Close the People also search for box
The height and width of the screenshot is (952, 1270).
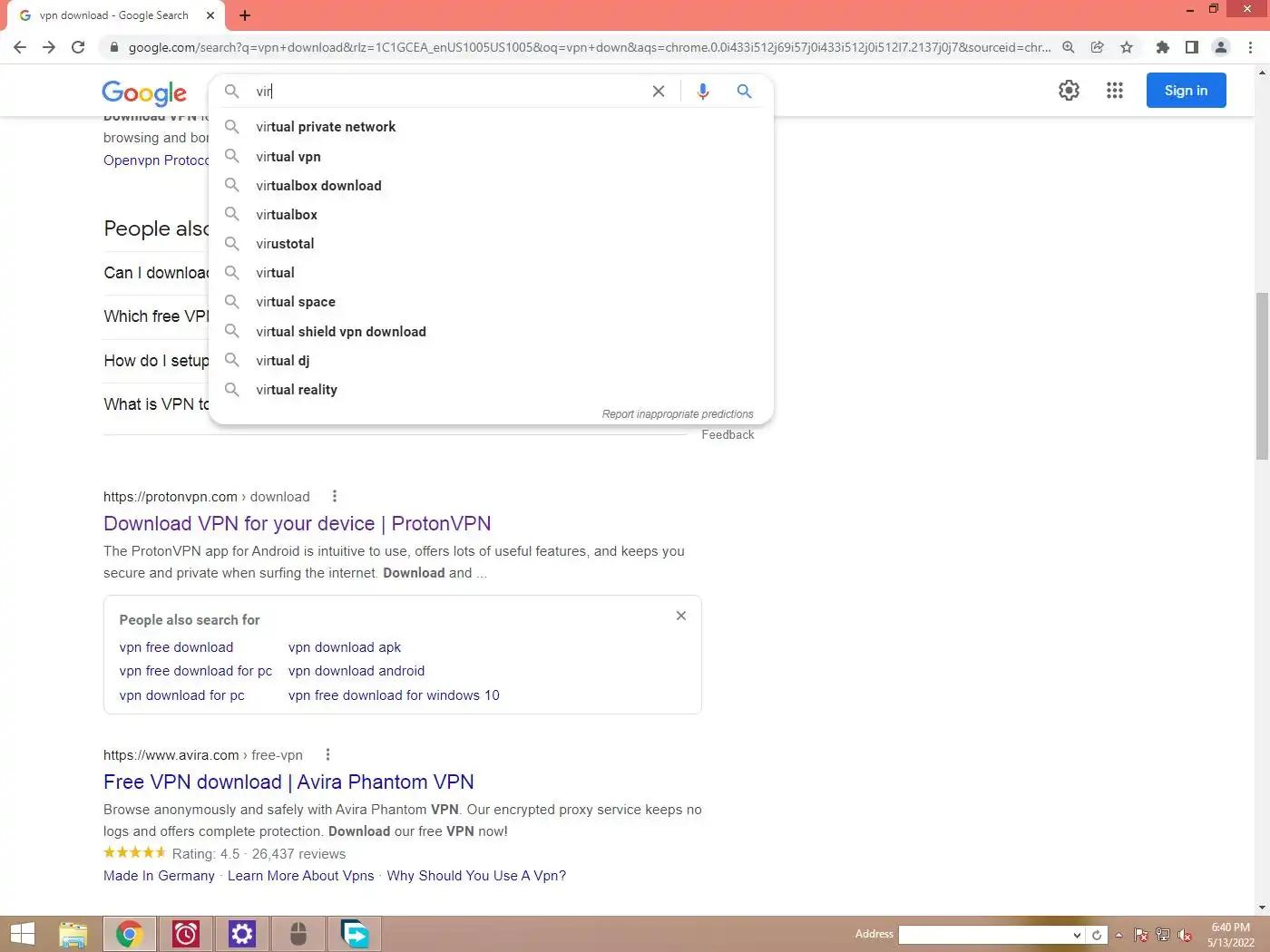pyautogui.click(x=681, y=616)
